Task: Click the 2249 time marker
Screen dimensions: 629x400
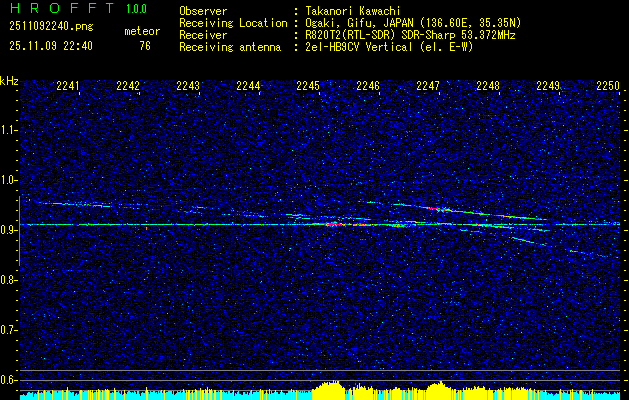Action: [x=548, y=86]
